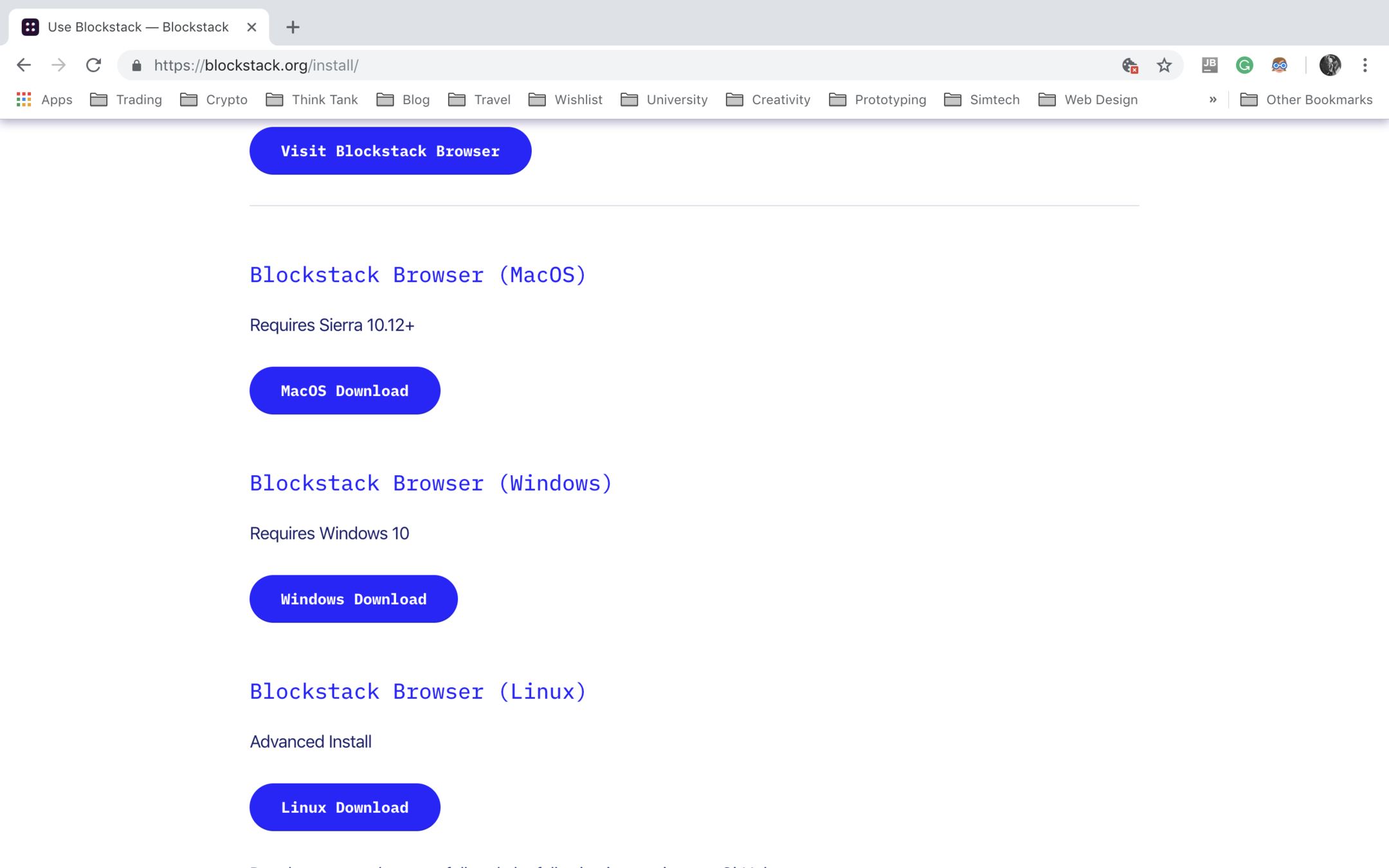Reload the current page

[93, 65]
